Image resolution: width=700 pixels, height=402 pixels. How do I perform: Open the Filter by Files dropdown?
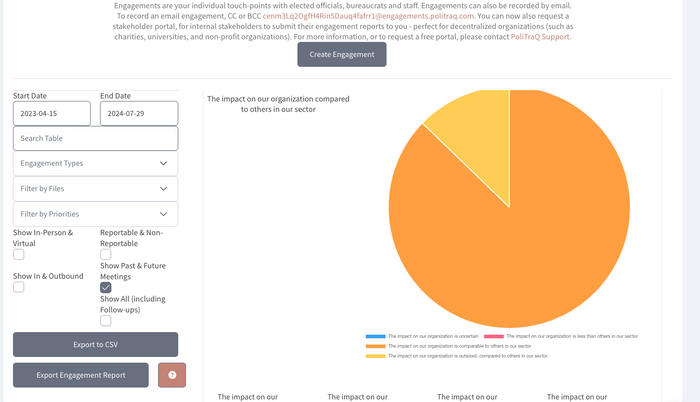point(95,188)
